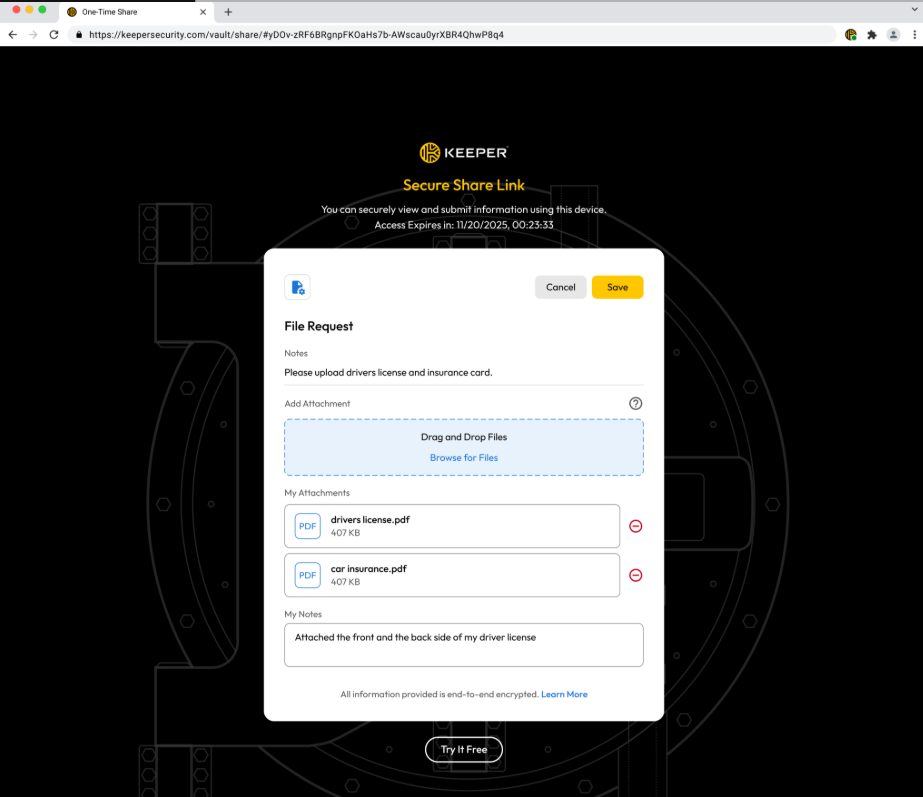Go back in the browser
The width and height of the screenshot is (923, 797).
pyautogui.click(x=12, y=35)
